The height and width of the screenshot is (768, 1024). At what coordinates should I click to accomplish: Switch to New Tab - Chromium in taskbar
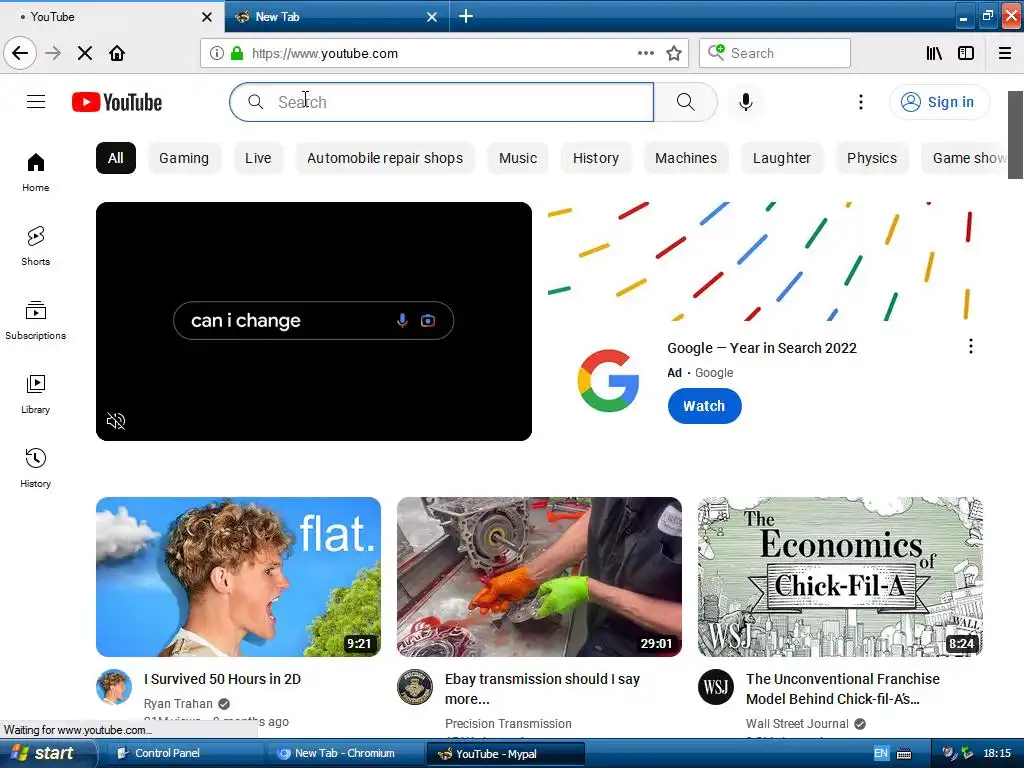[x=344, y=753]
